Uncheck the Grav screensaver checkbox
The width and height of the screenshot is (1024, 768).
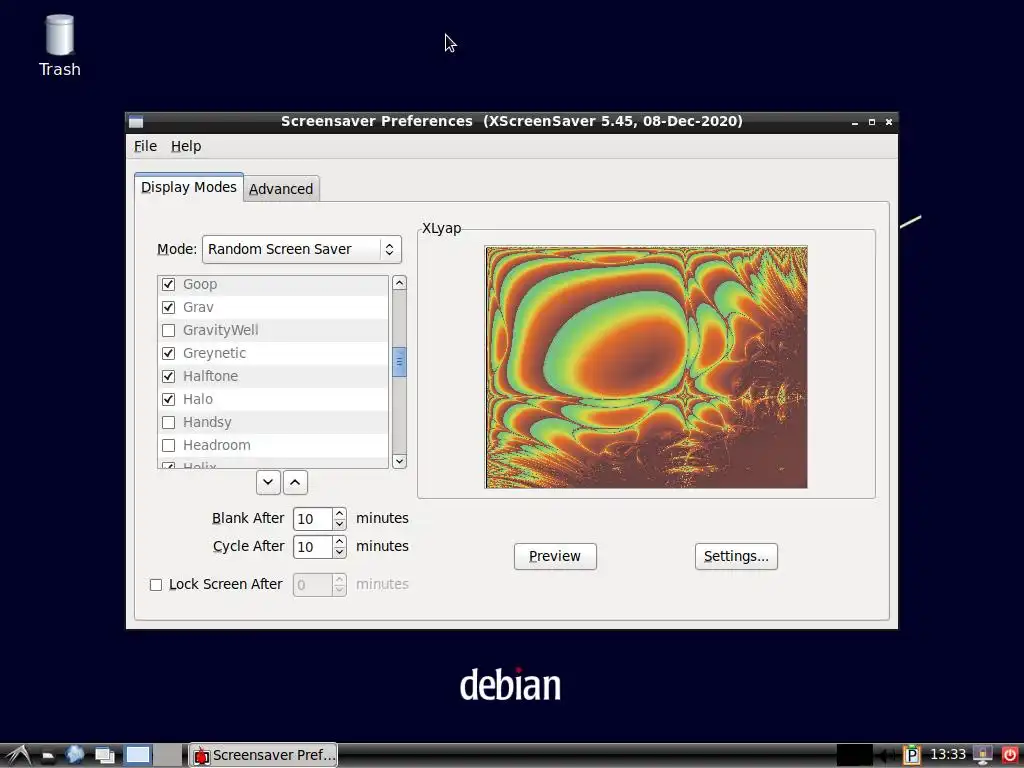coord(168,307)
